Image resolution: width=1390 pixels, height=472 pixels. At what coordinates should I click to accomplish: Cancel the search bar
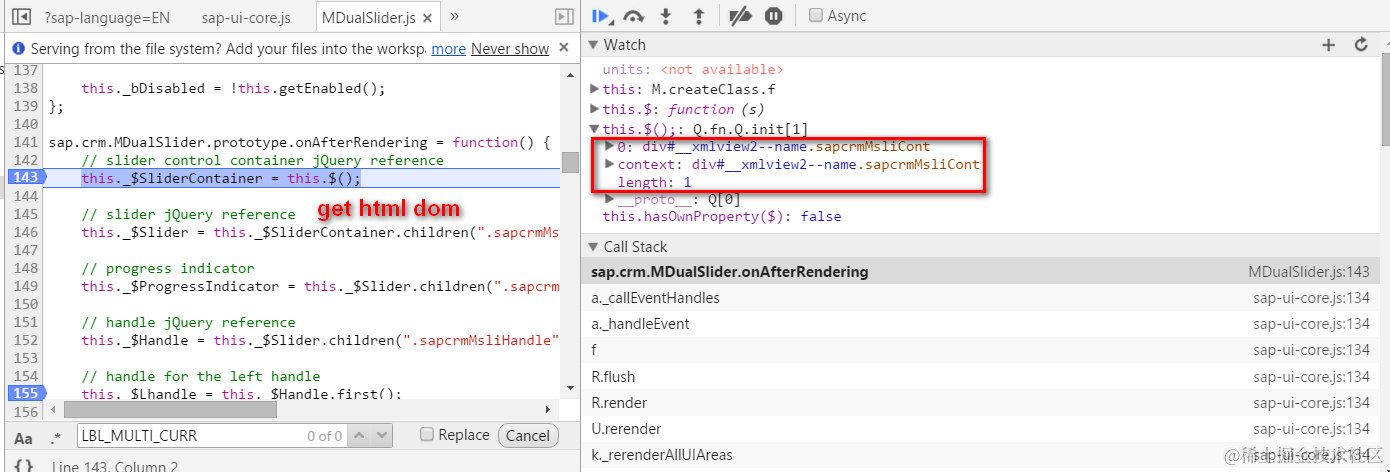tap(527, 435)
